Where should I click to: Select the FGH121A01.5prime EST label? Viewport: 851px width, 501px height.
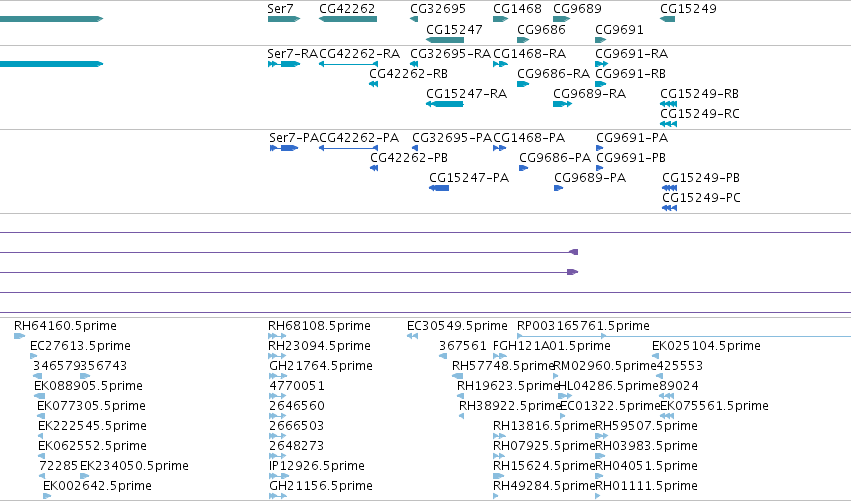pos(551,346)
